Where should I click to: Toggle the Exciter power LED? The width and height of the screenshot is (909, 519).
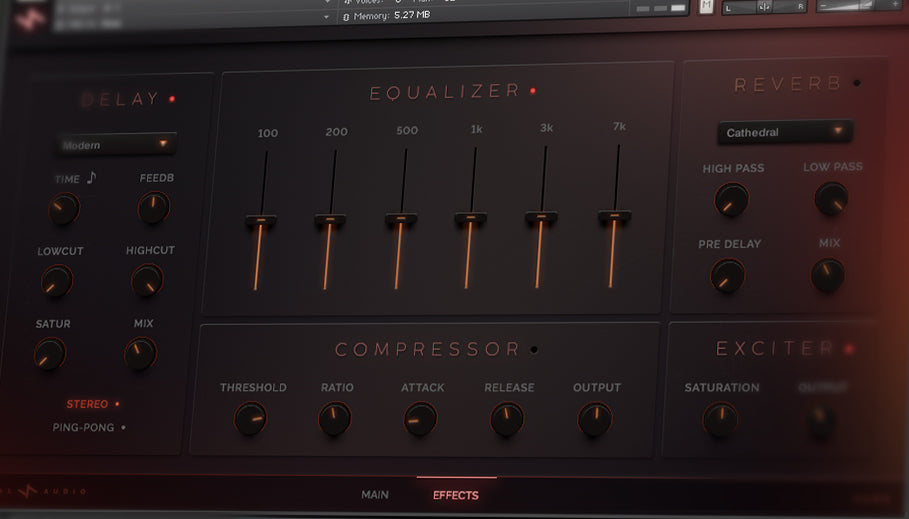point(849,349)
